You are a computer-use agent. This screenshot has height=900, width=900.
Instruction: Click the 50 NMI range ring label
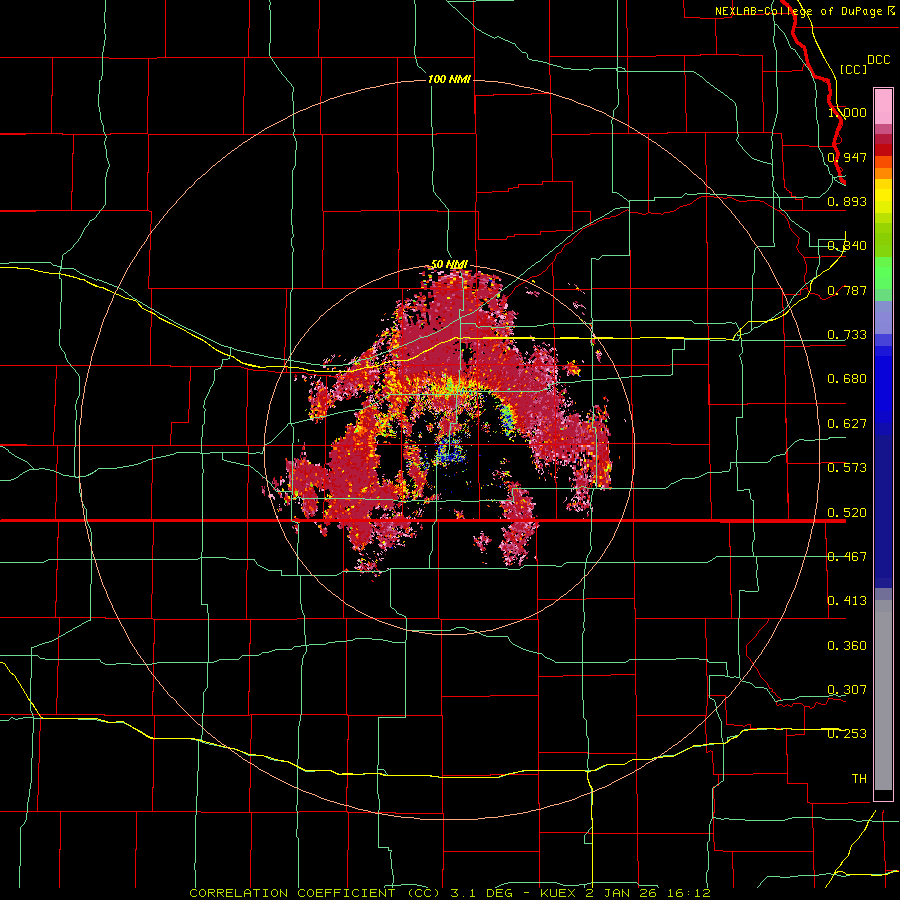point(449,265)
